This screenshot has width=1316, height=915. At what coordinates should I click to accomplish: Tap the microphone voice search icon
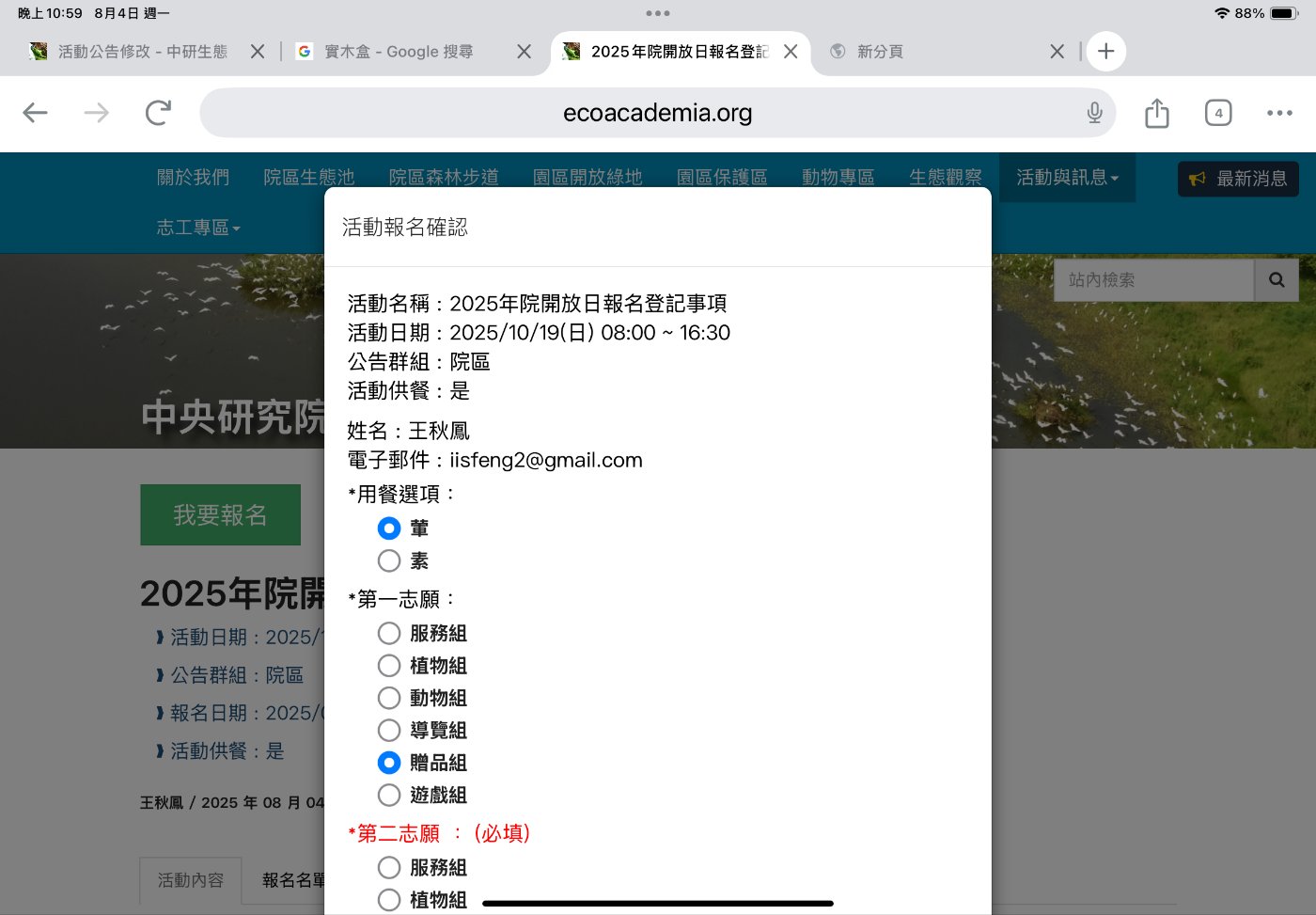point(1094,113)
